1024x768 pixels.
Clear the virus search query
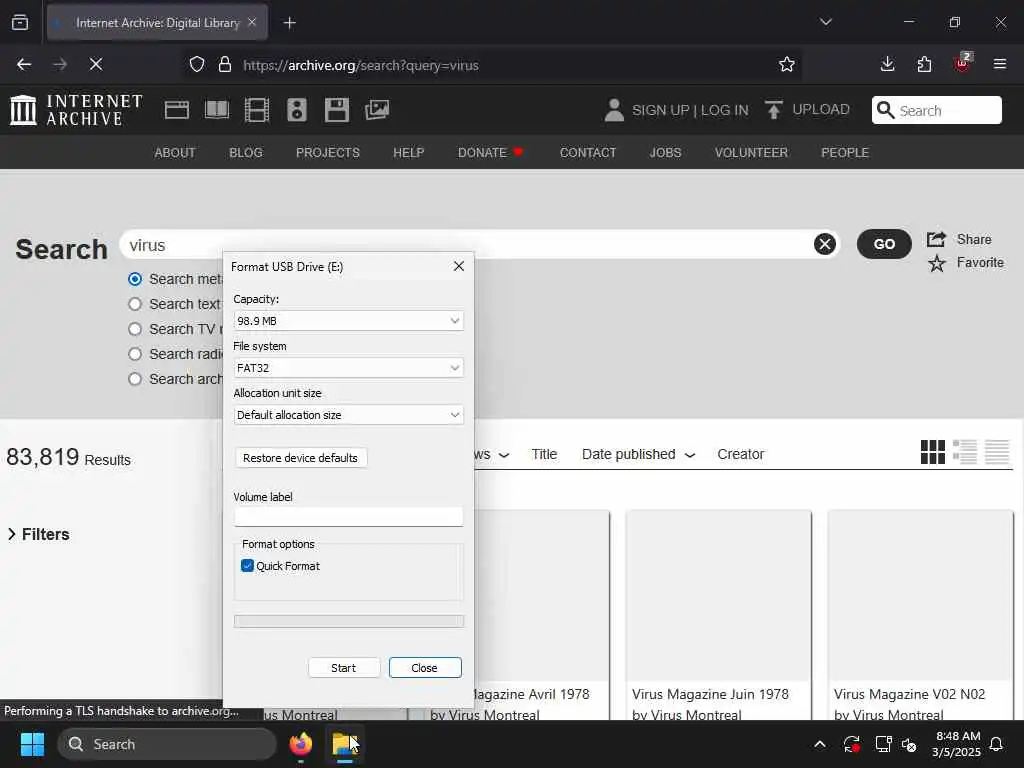(x=825, y=244)
